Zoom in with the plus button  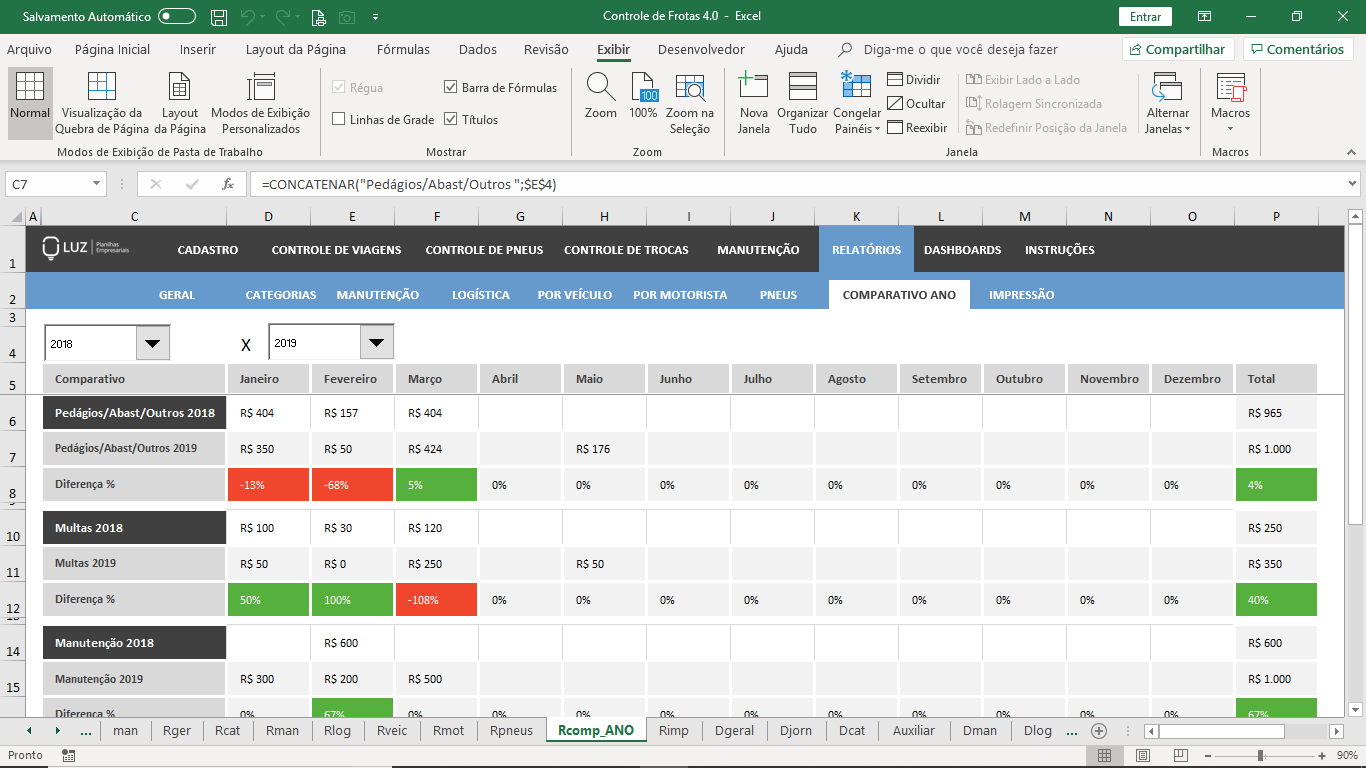[1322, 756]
